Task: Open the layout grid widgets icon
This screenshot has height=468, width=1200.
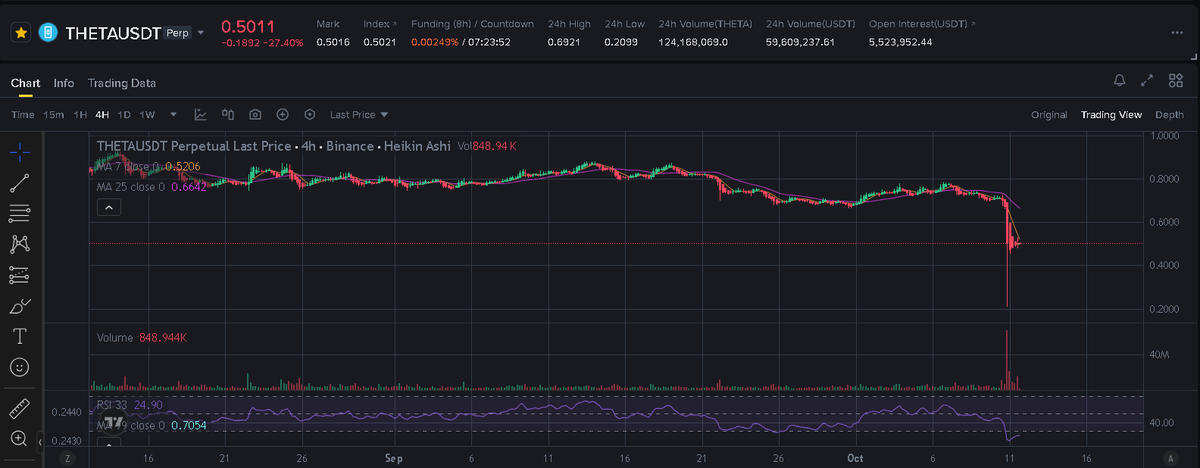Action: coord(1176,79)
